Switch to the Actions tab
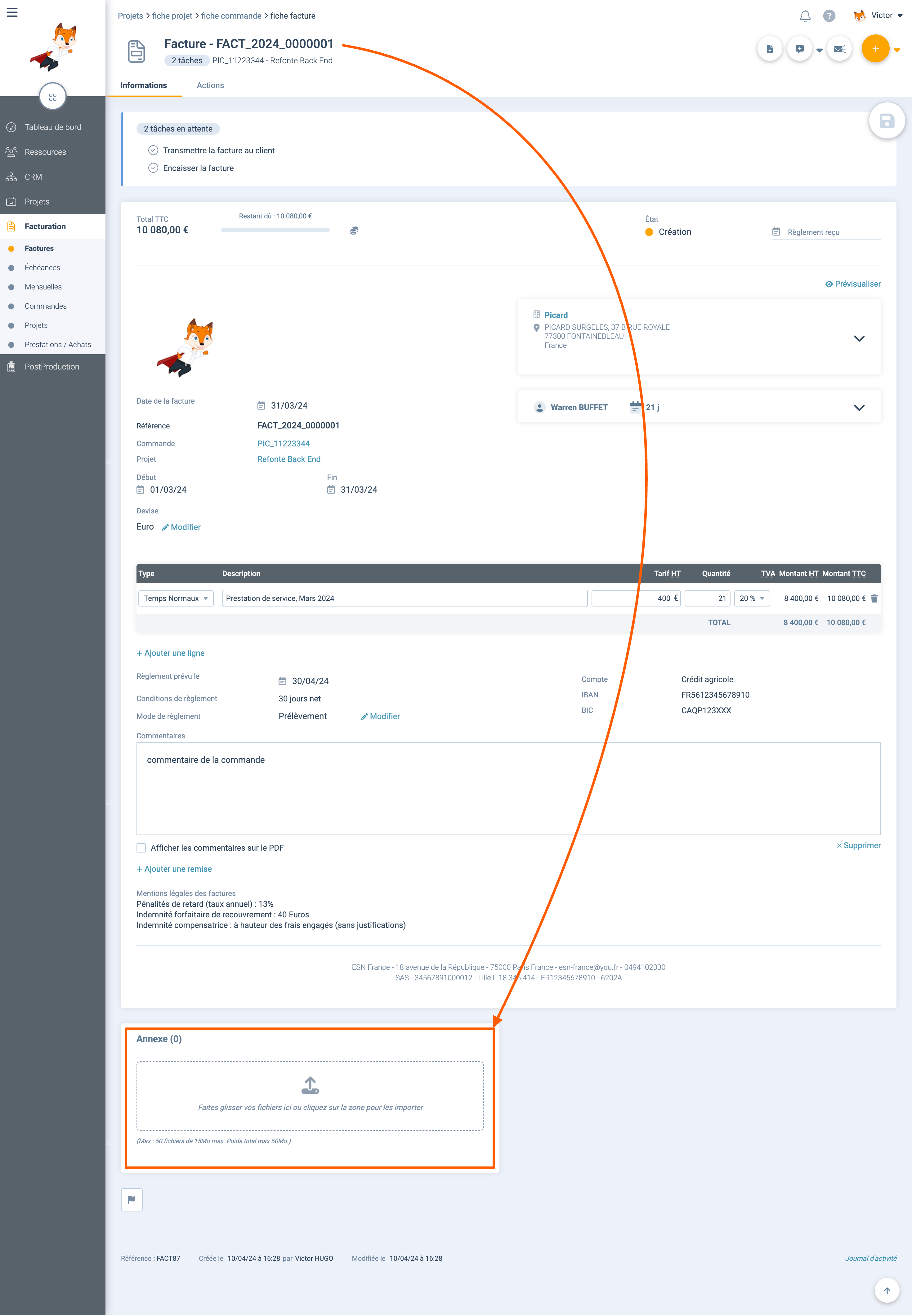Viewport: 912px width, 1316px height. 210,85
